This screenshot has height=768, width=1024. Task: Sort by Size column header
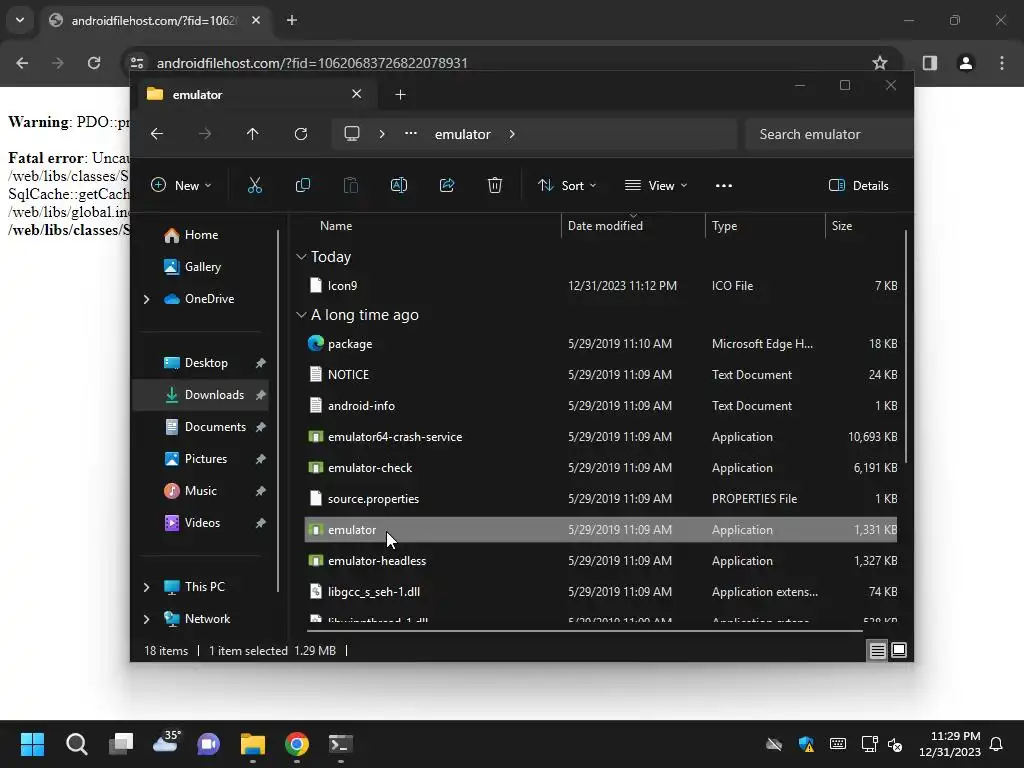point(841,226)
